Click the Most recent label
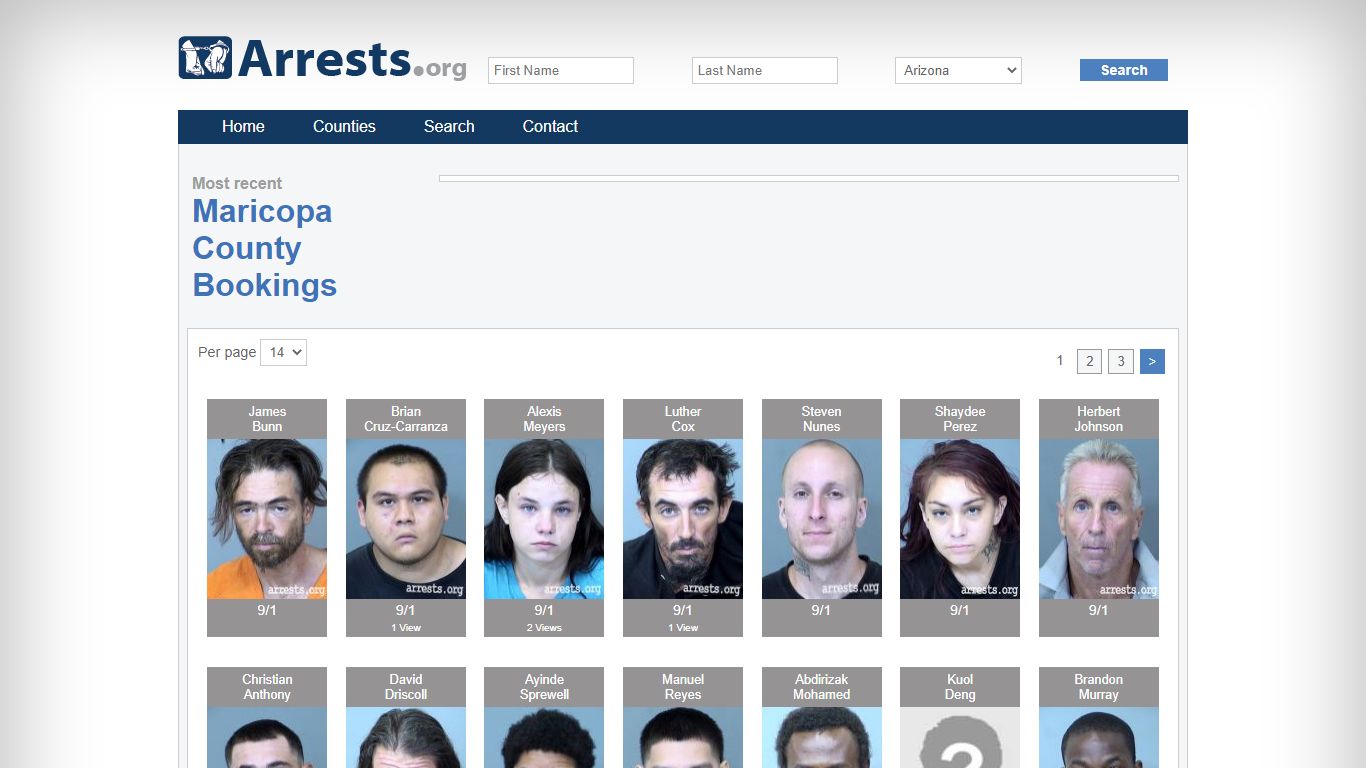This screenshot has width=1366, height=768. pyautogui.click(x=237, y=183)
